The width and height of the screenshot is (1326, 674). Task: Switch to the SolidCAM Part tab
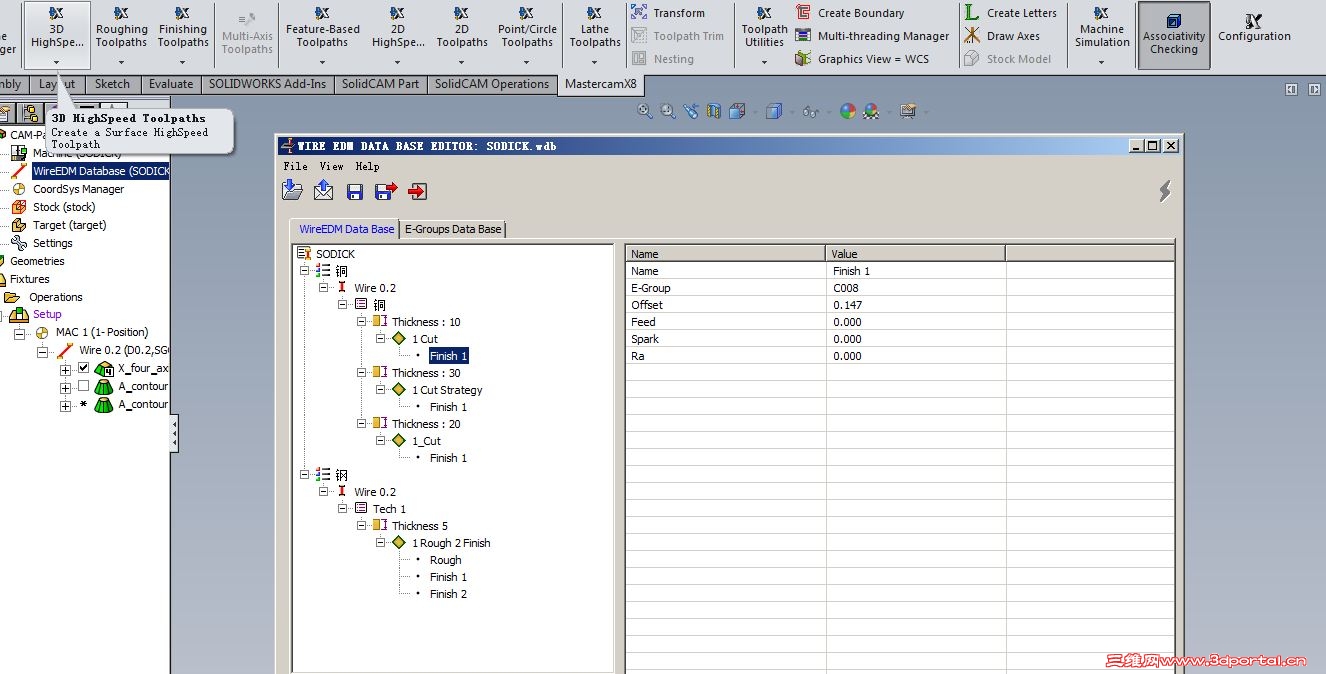tap(380, 84)
